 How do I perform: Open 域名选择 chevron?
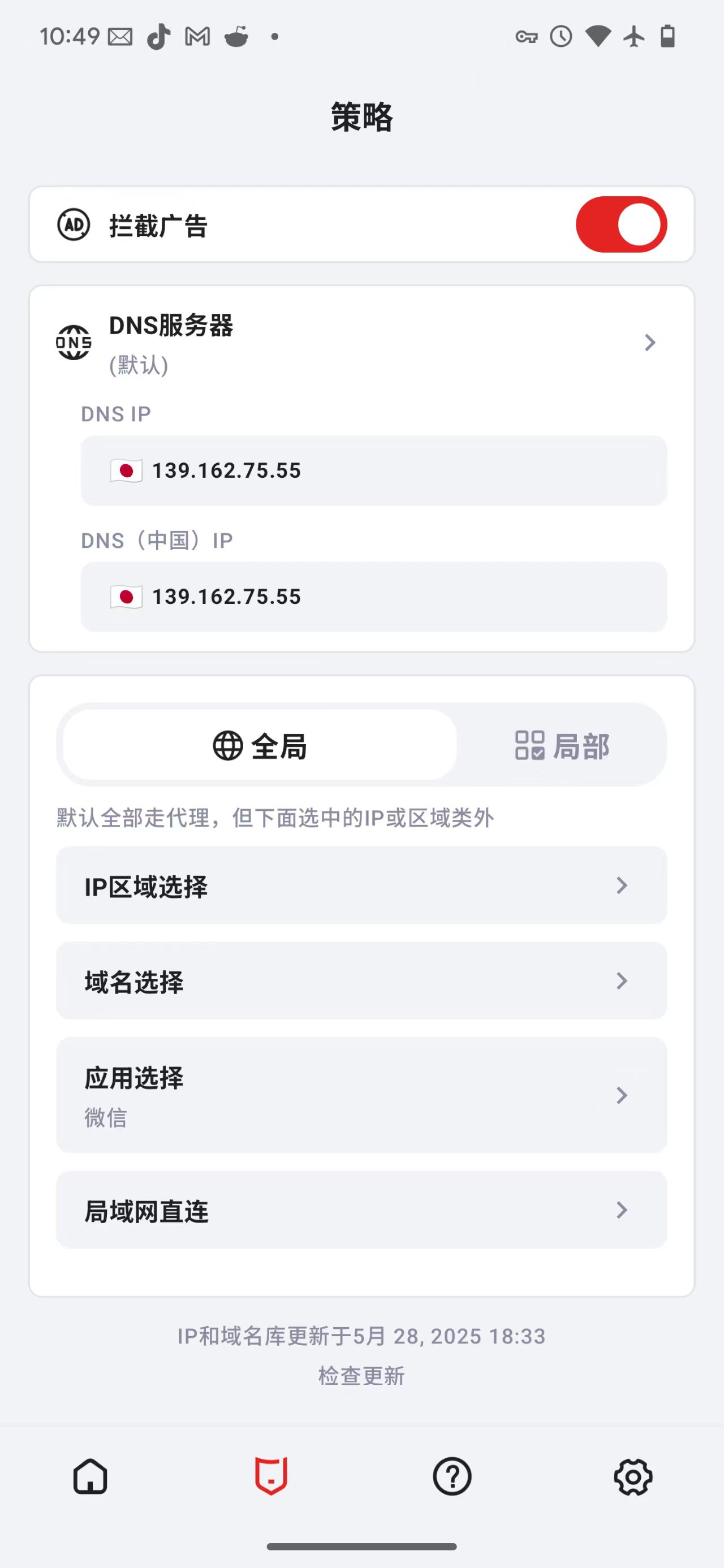point(621,980)
